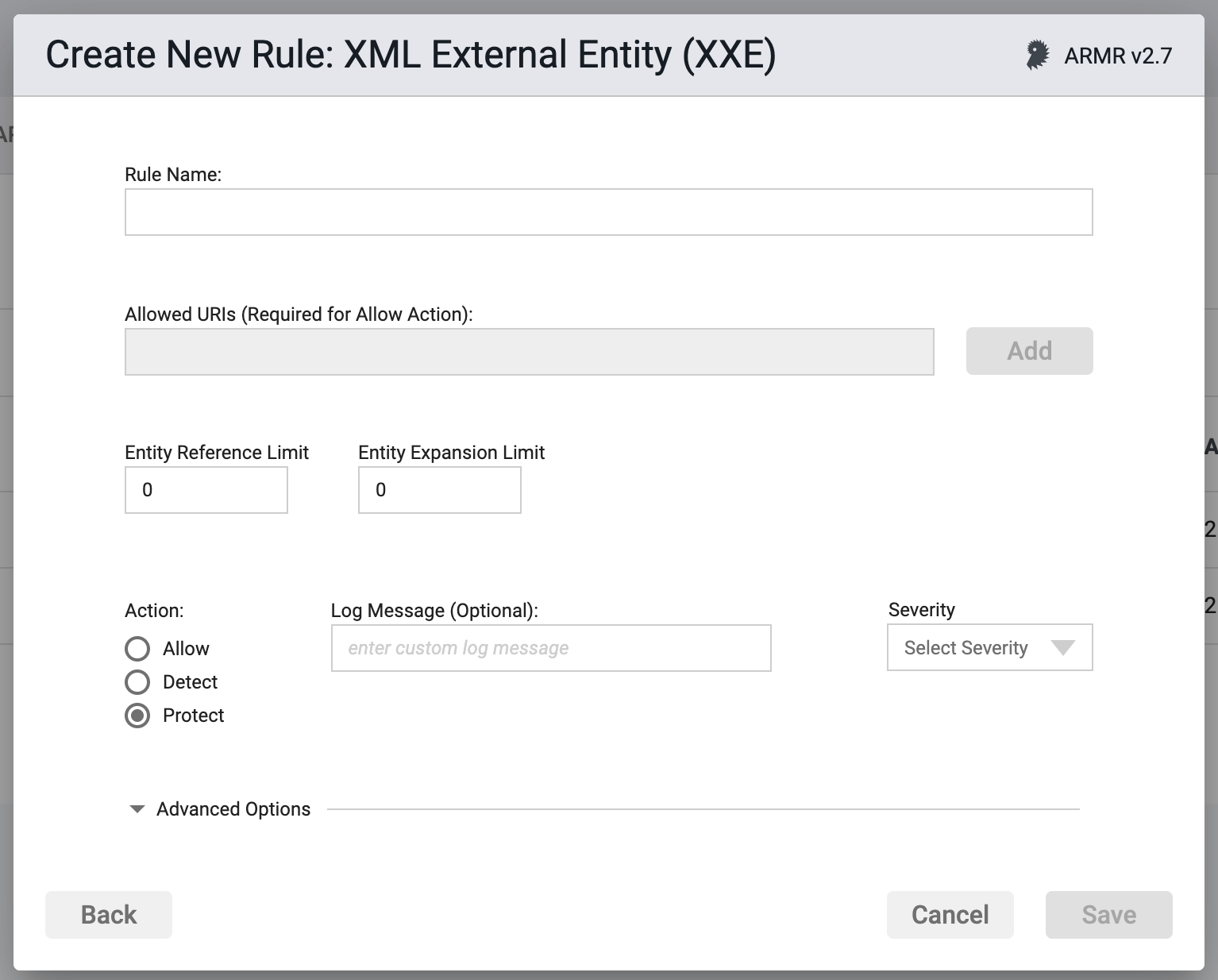Click the Entity Reference Limit label
1218x980 pixels.
click(217, 453)
